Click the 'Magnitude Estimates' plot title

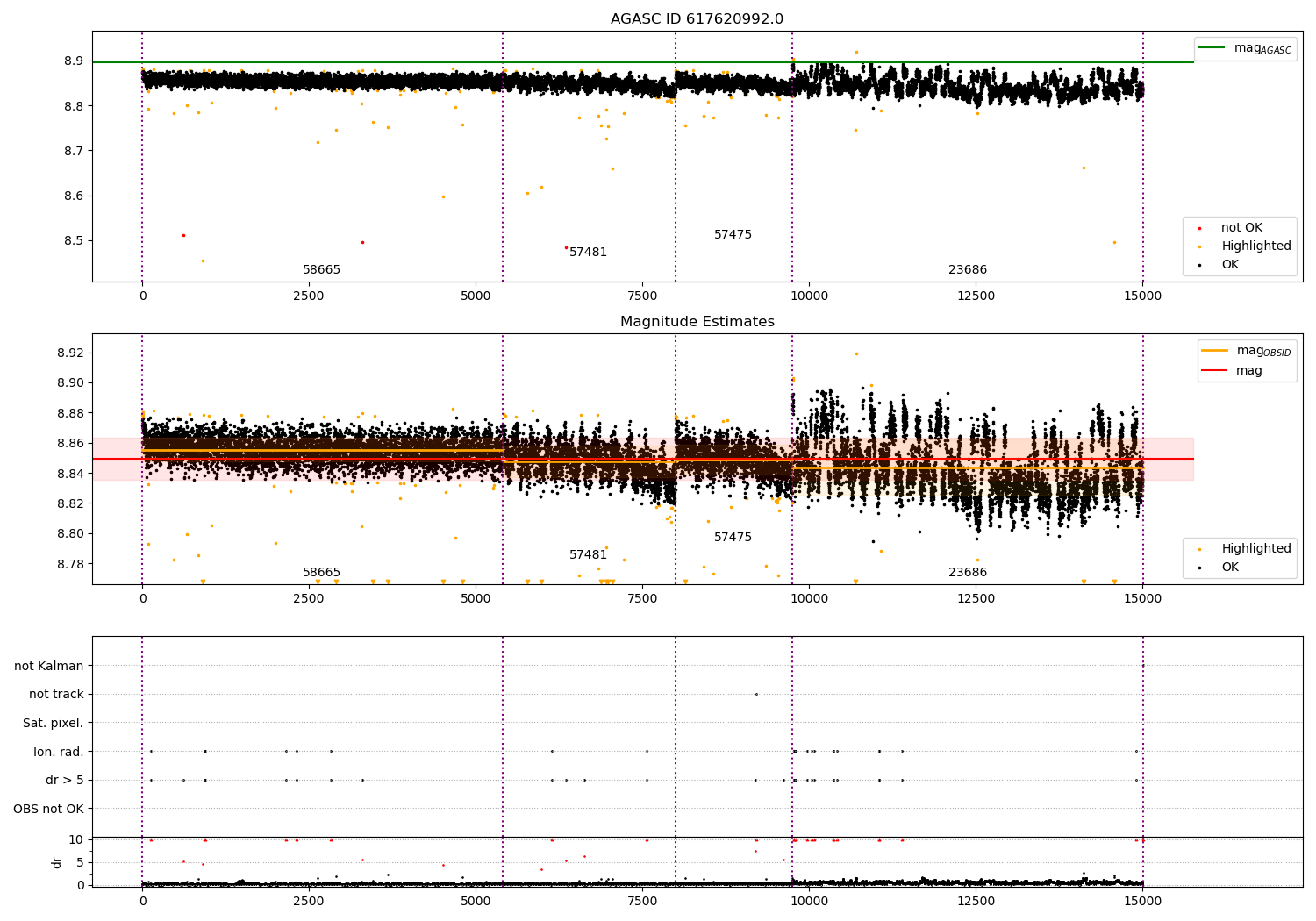(x=697, y=322)
